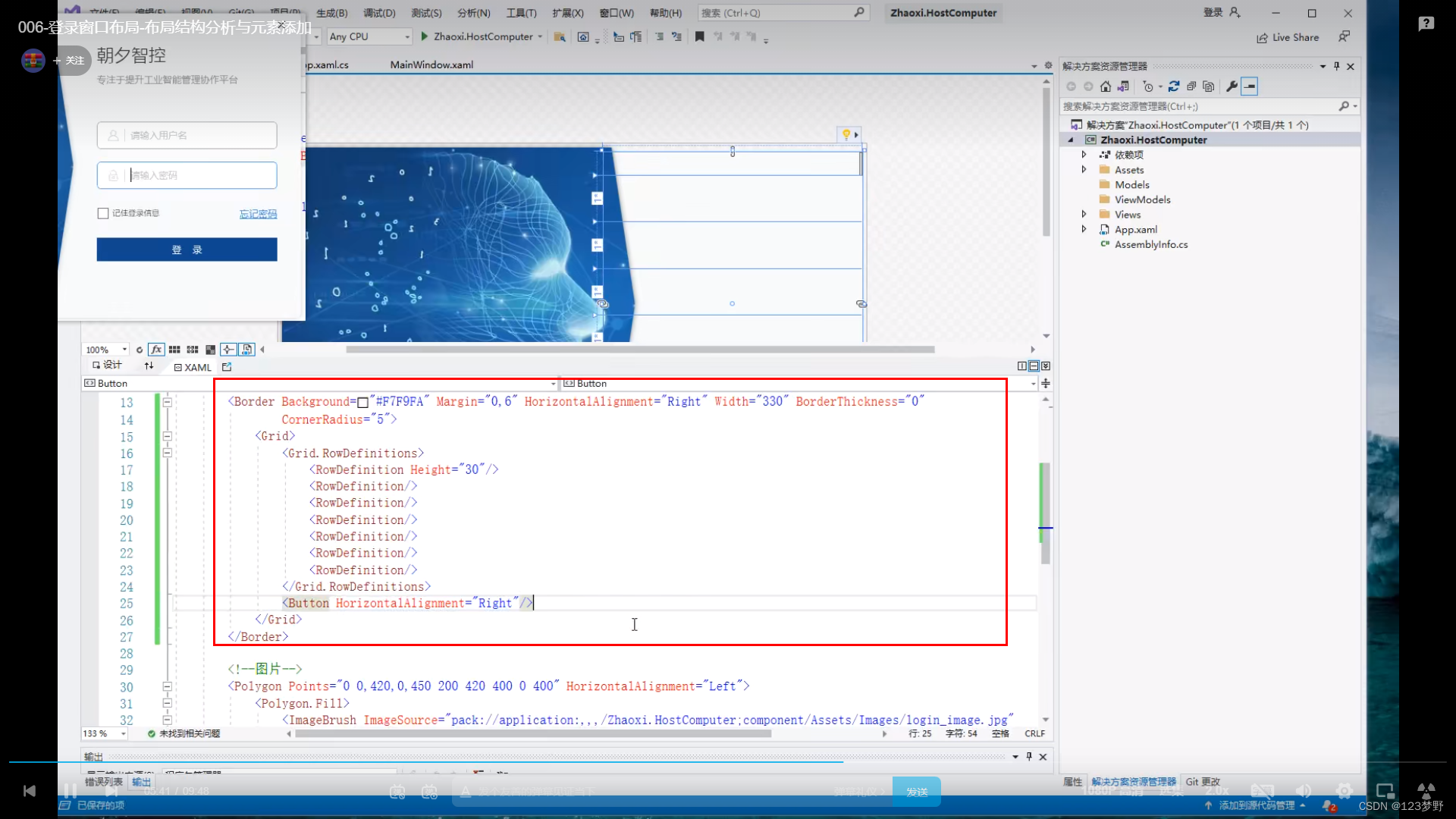
Task: Click the tab gear settings icon
Action: [x=1049, y=66]
